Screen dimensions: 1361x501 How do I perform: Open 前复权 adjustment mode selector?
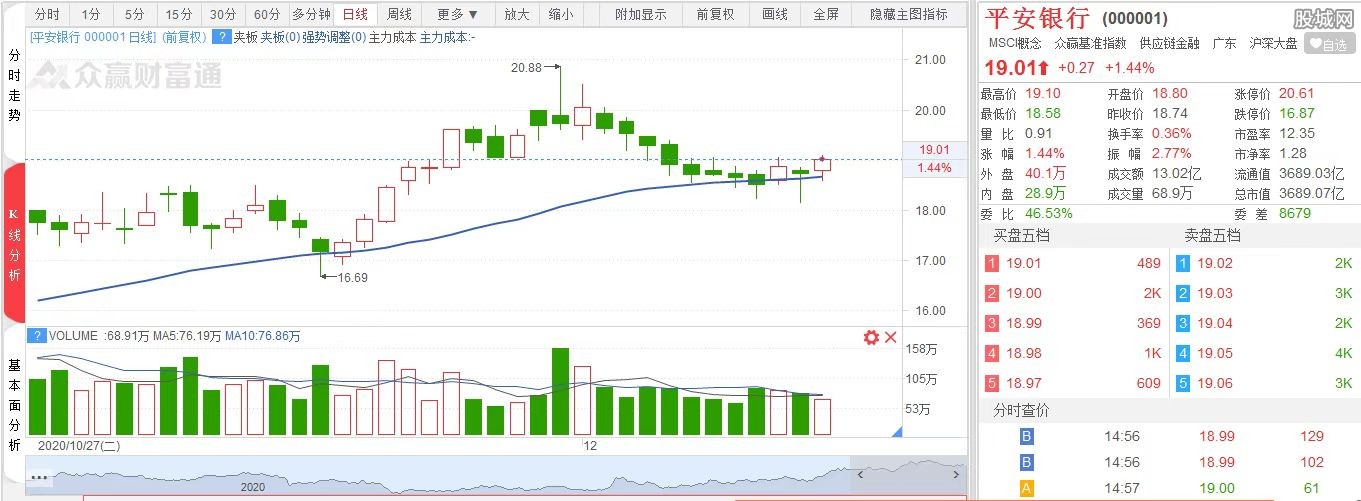click(x=715, y=14)
